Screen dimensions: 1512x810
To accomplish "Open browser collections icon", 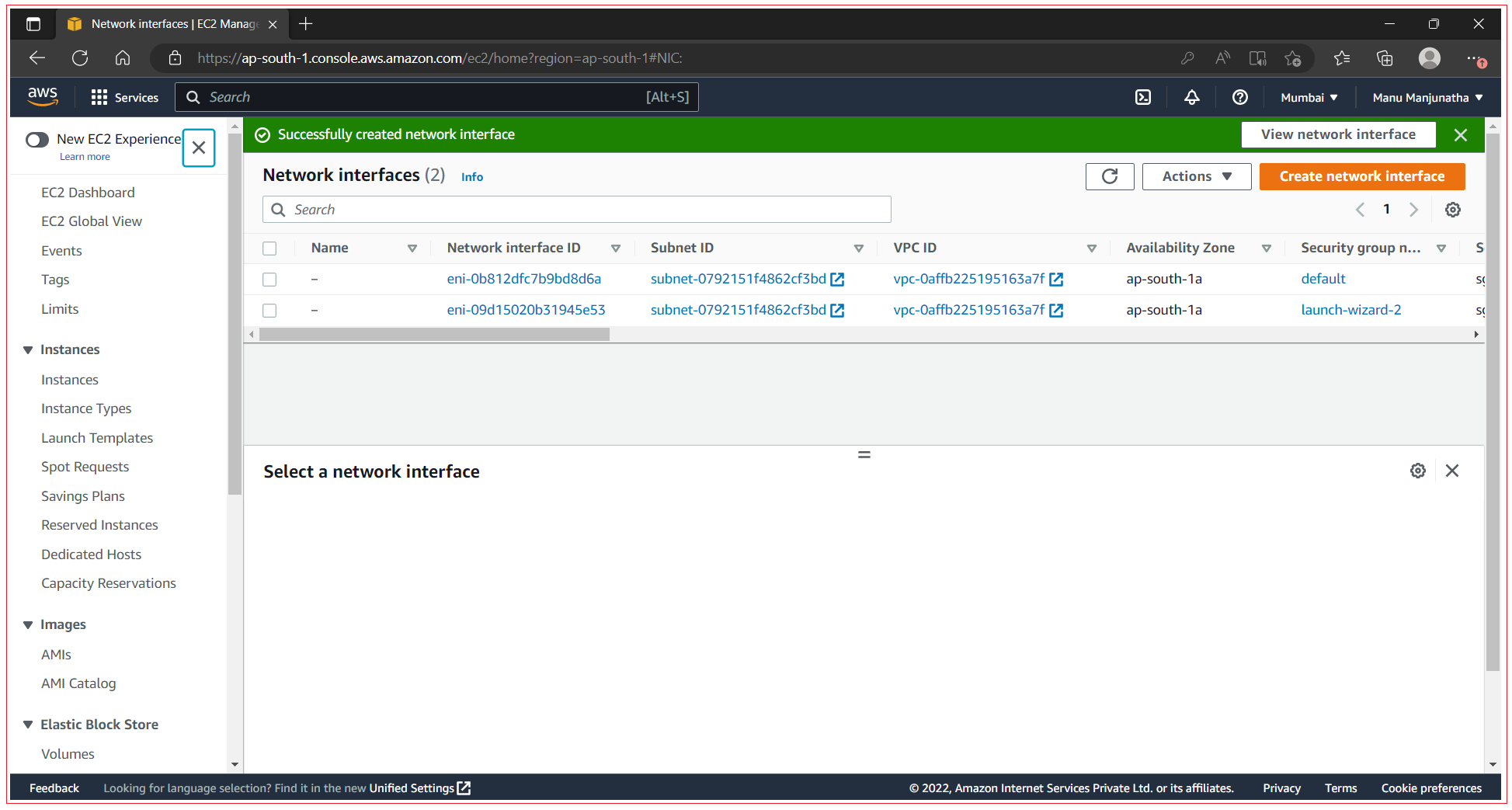I will (1385, 58).
